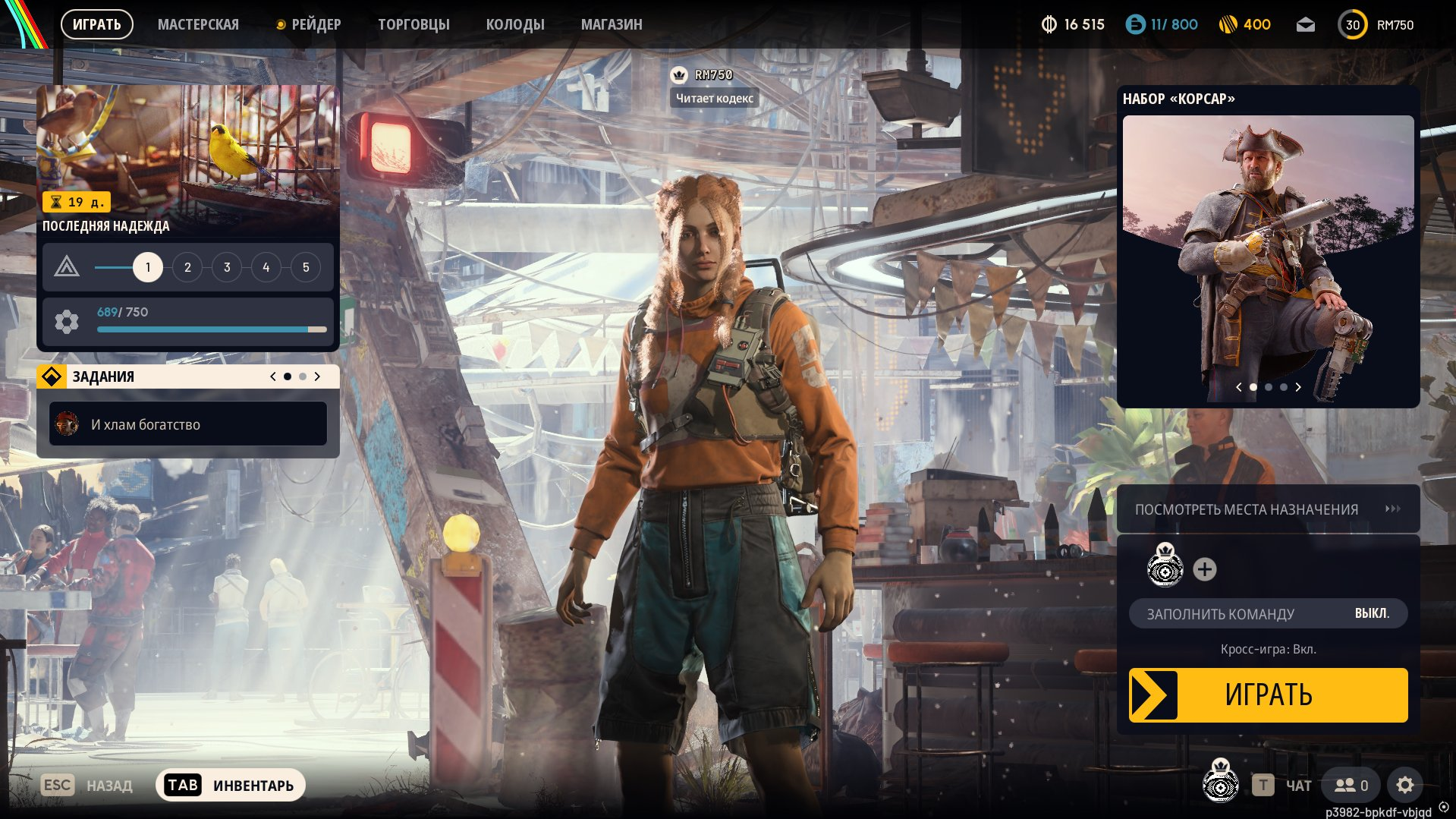Go to the ТОРГОВЦЫ tab
The width and height of the screenshot is (1456, 819).
pyautogui.click(x=414, y=24)
